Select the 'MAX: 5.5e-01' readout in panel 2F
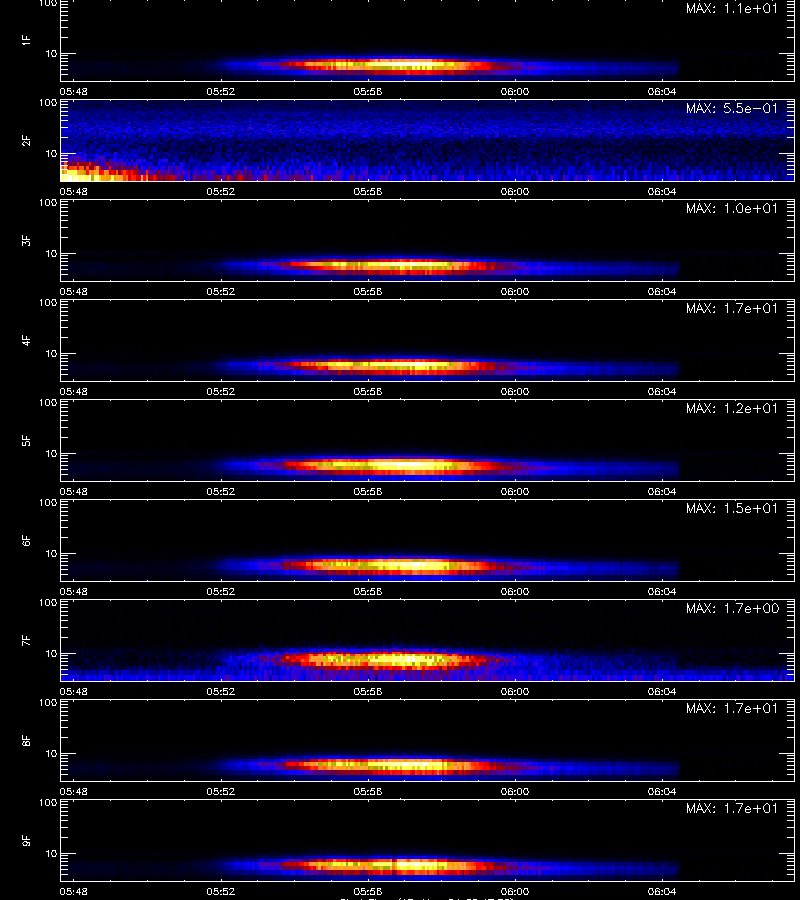 click(732, 108)
